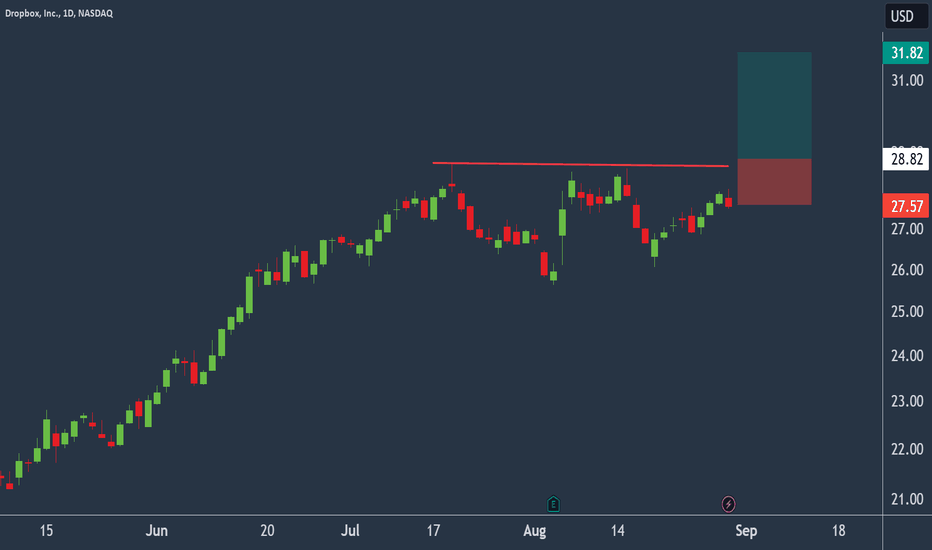Click the '18' date axis label
Viewport: 932px width, 550px height.
pyautogui.click(x=838, y=530)
